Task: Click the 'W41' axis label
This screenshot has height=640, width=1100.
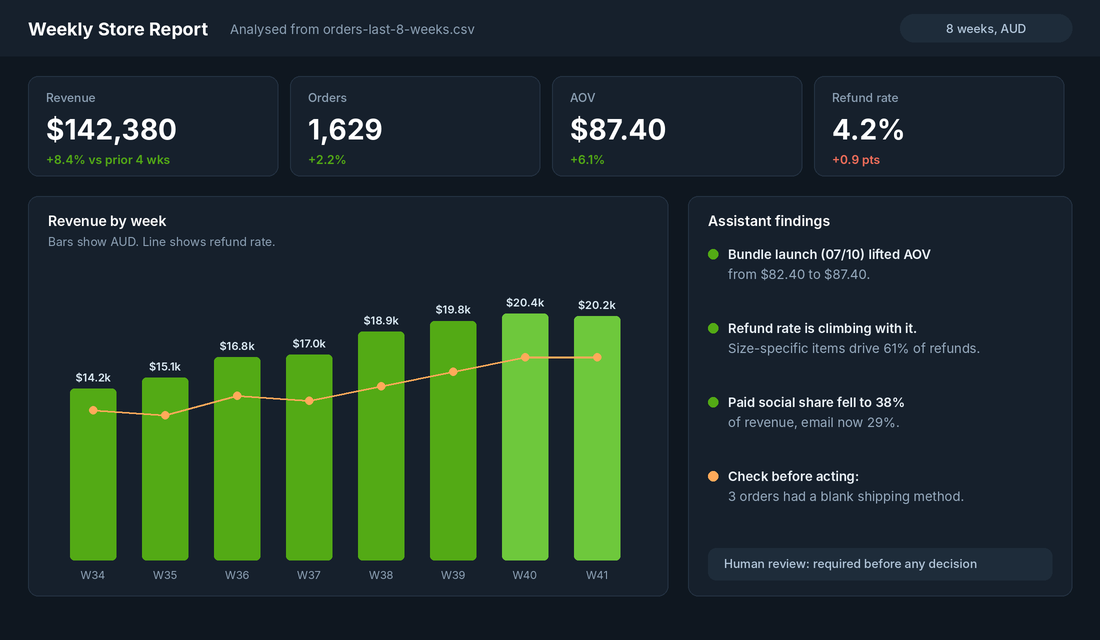Action: pos(597,575)
